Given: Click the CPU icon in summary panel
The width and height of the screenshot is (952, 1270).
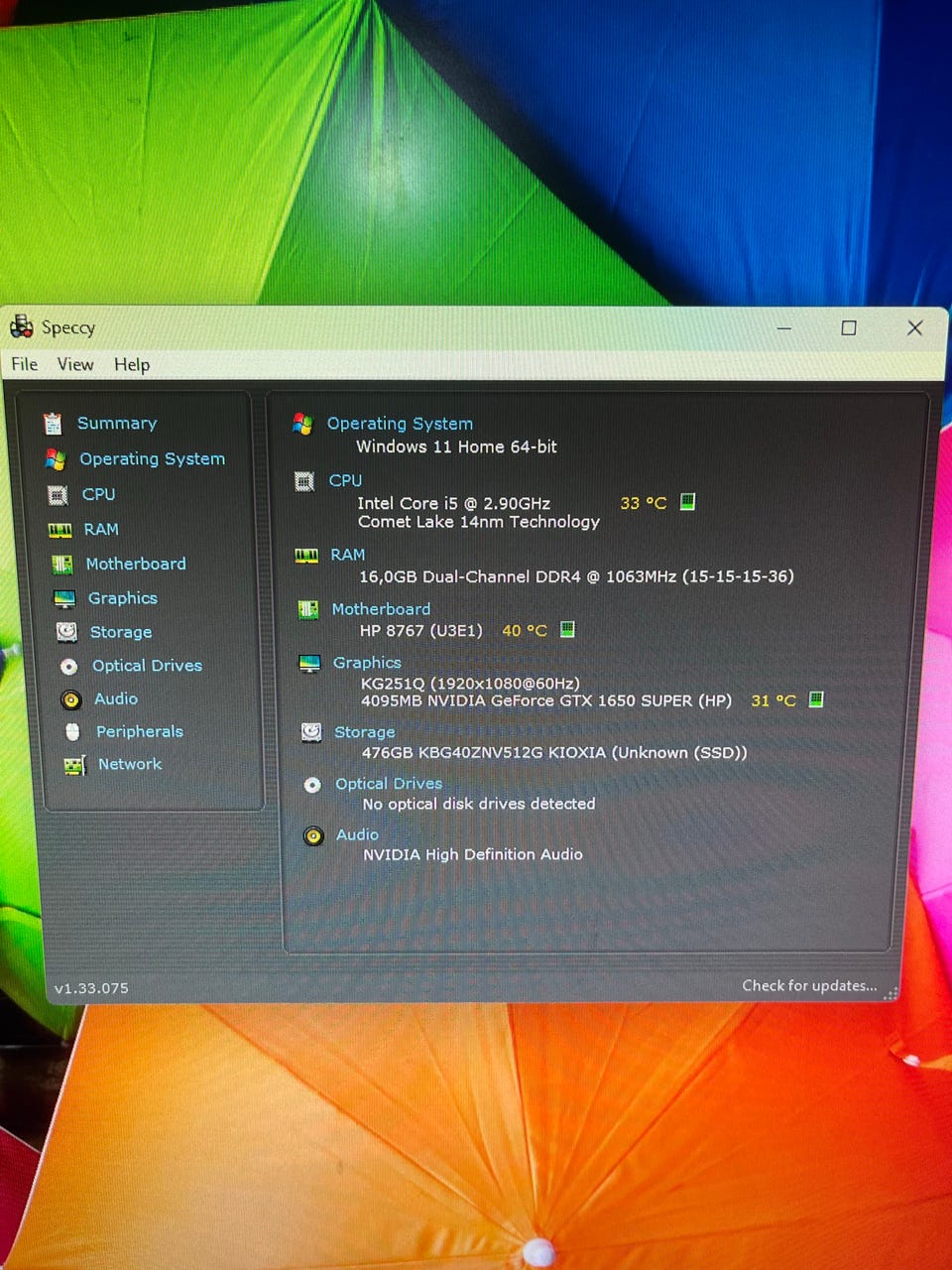Looking at the screenshot, I should [x=304, y=481].
